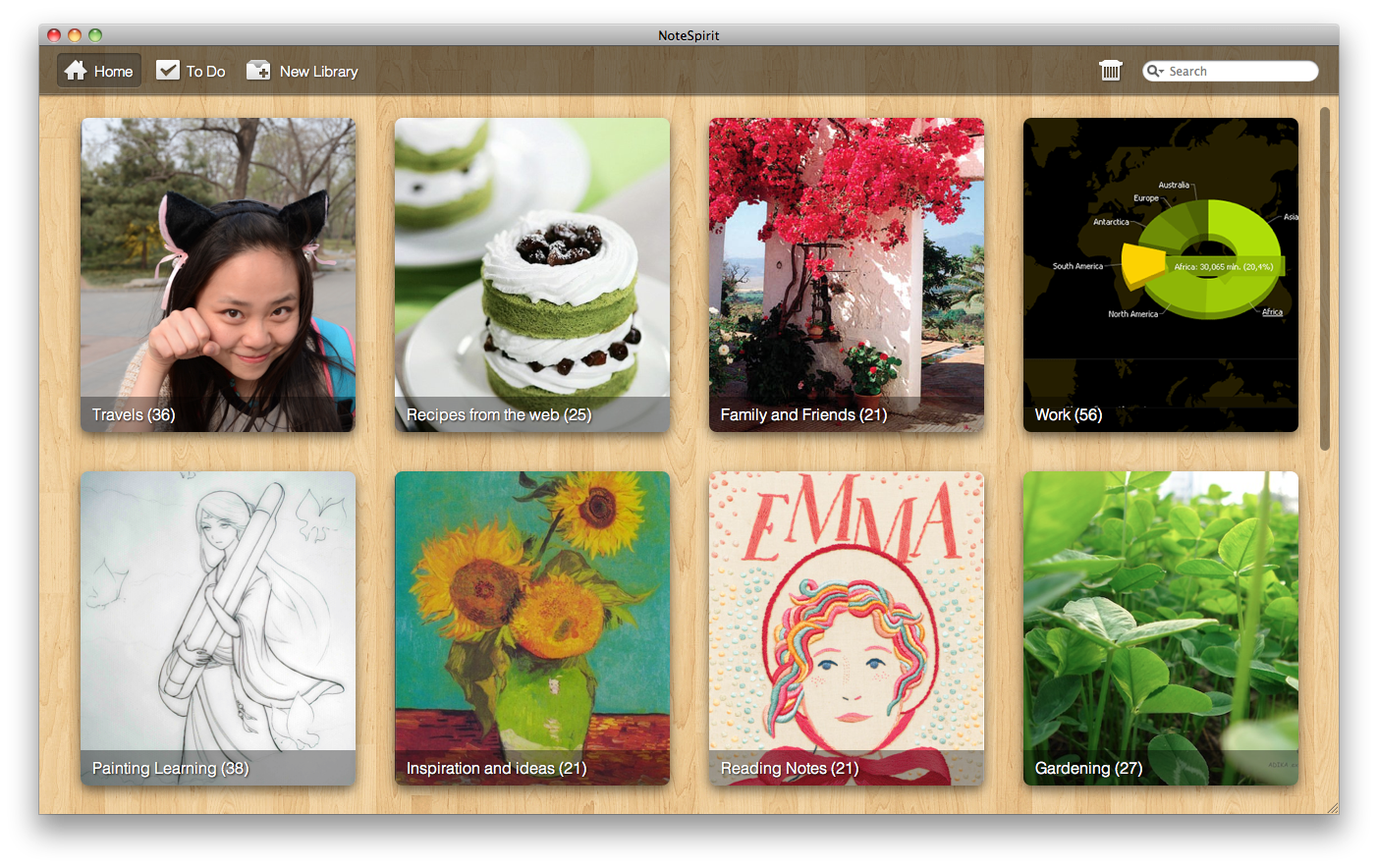Open Recipes from the web library
Screen dimensions: 1378x868
(x=532, y=275)
